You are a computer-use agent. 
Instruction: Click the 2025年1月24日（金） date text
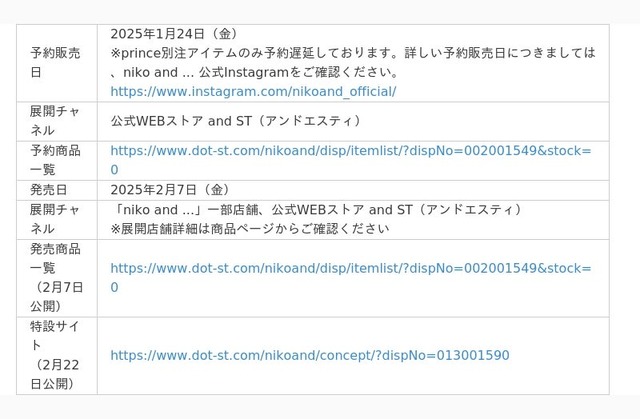174,33
